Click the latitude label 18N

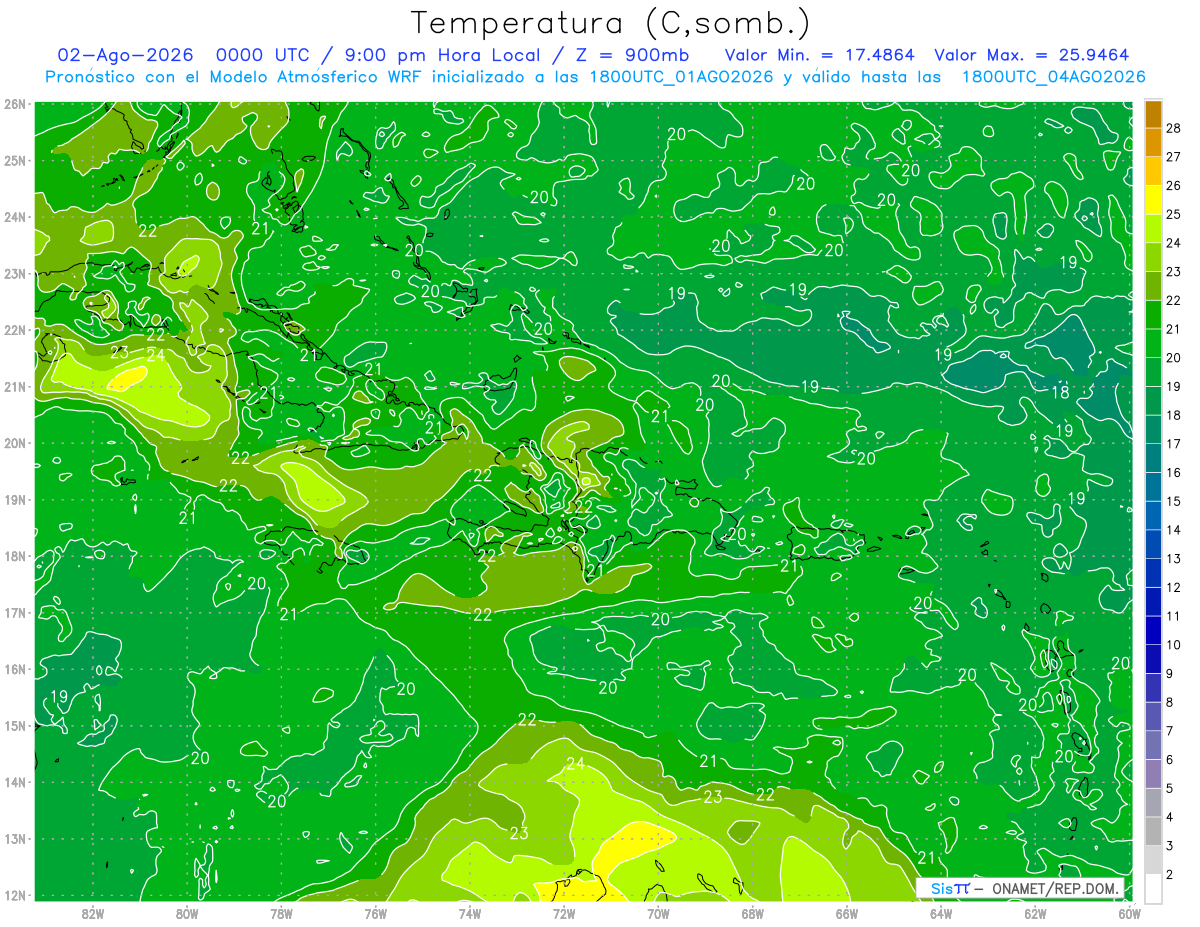[15, 556]
